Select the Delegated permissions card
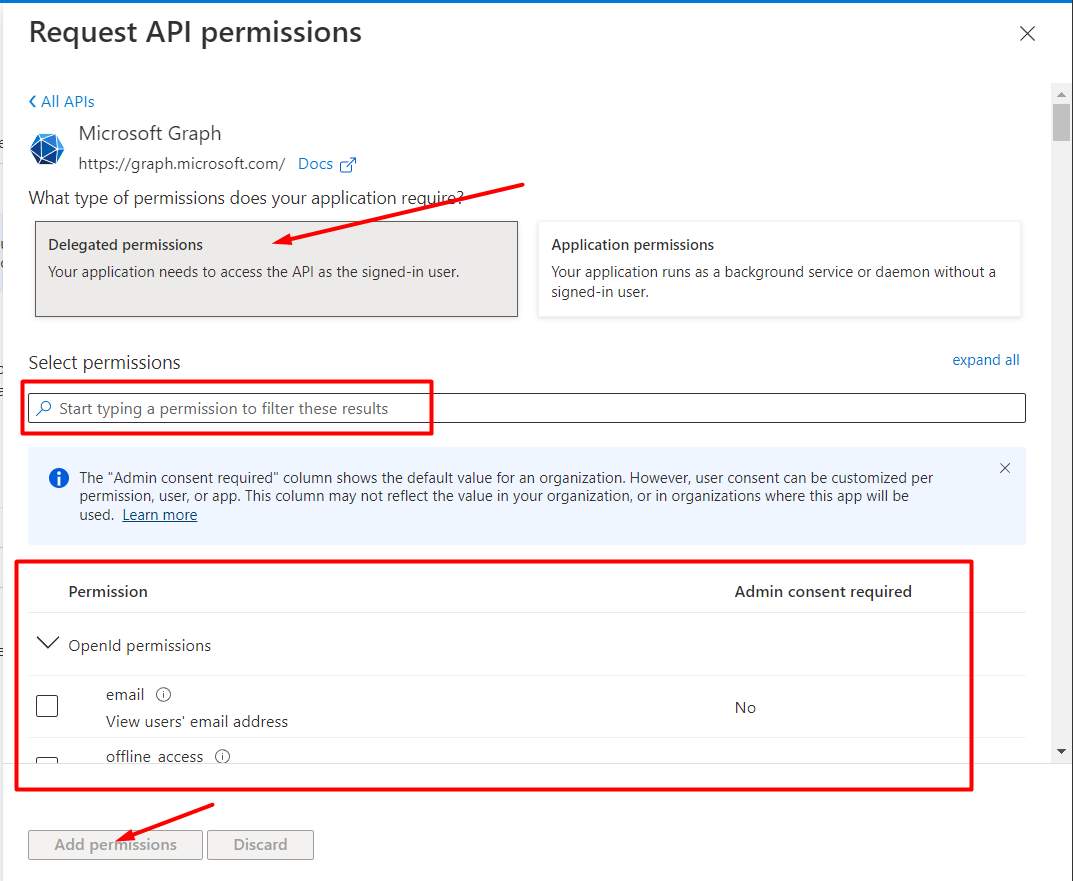This screenshot has width=1073, height=881. pyautogui.click(x=276, y=269)
